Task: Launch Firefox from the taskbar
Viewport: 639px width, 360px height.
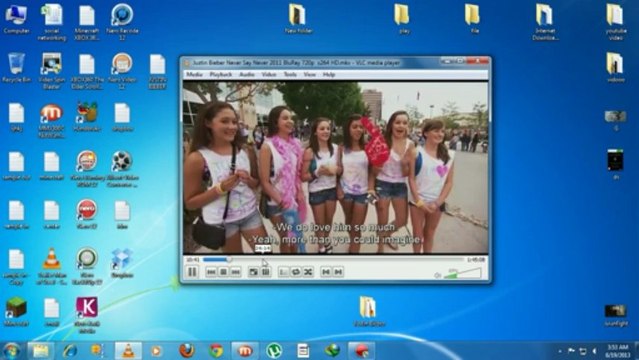Action: coord(186,351)
